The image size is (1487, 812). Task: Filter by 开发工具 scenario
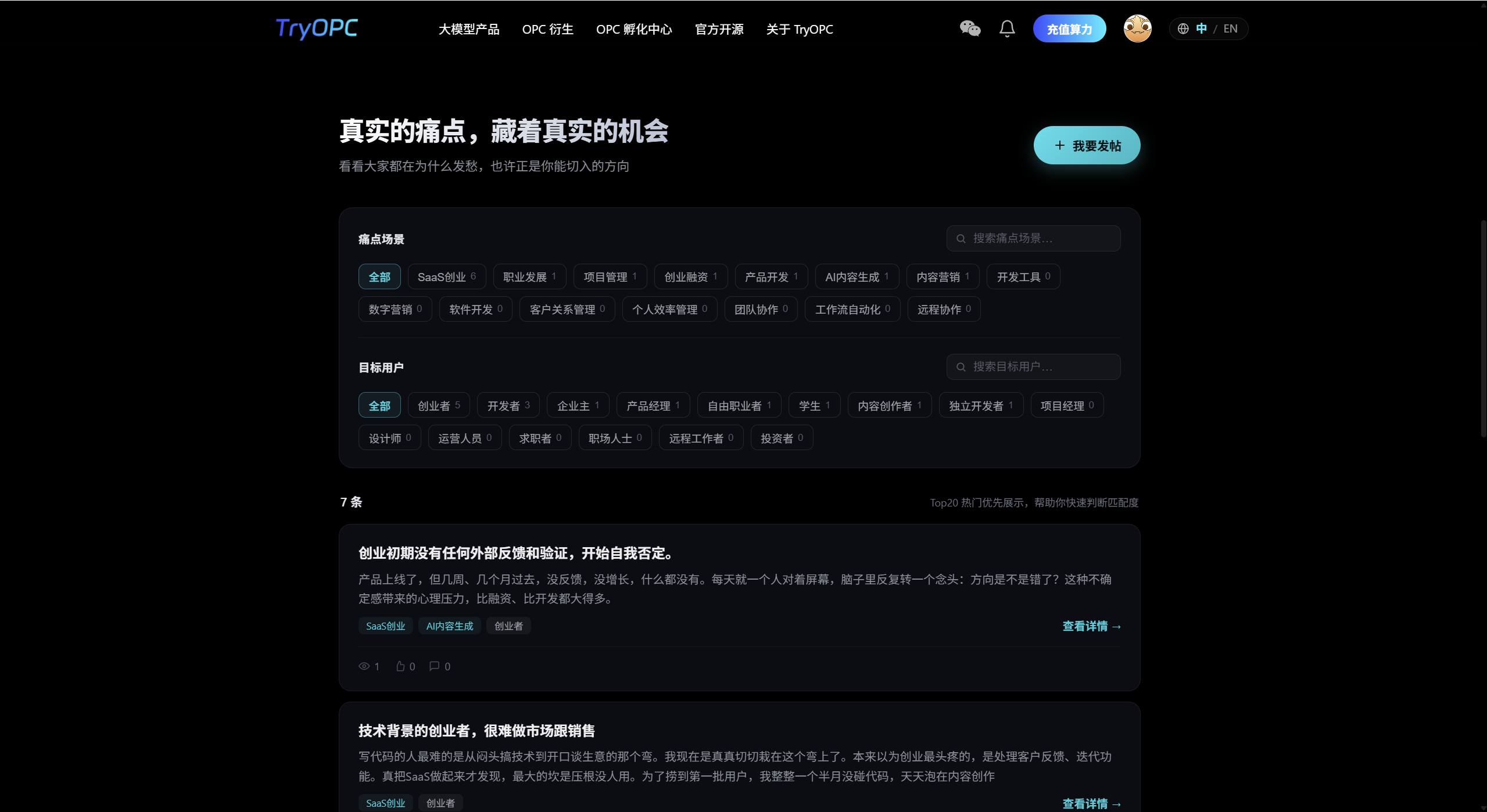[1023, 276]
